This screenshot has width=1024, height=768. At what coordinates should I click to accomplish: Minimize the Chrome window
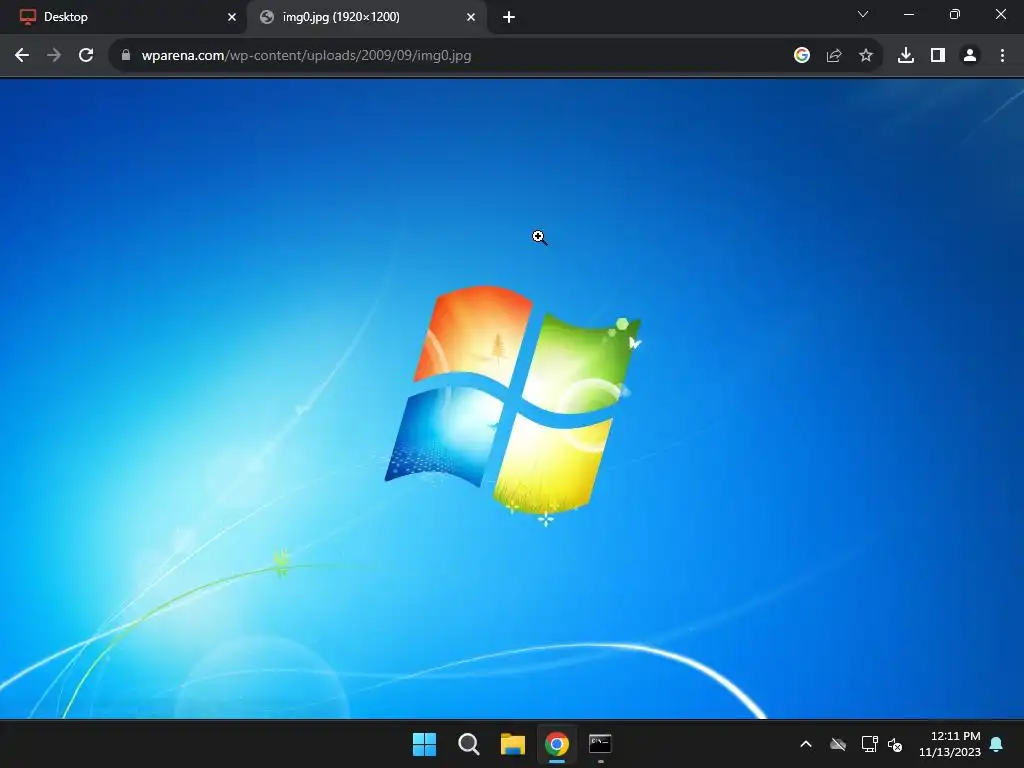click(x=909, y=14)
